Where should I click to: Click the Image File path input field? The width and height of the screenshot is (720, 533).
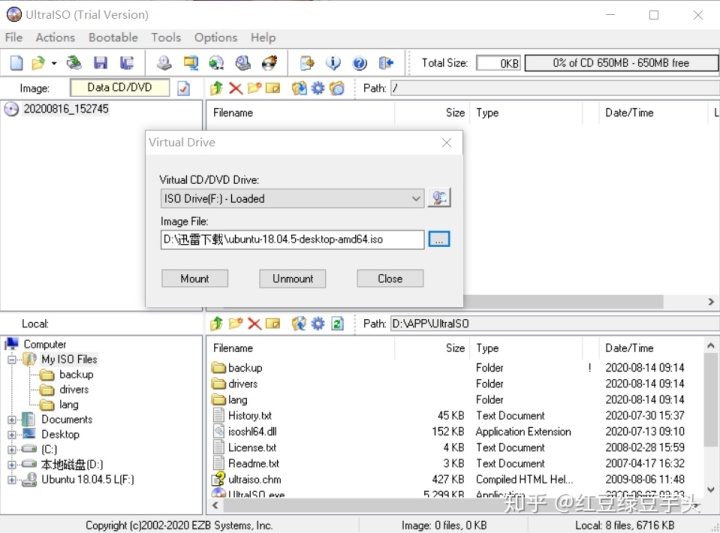(x=292, y=240)
